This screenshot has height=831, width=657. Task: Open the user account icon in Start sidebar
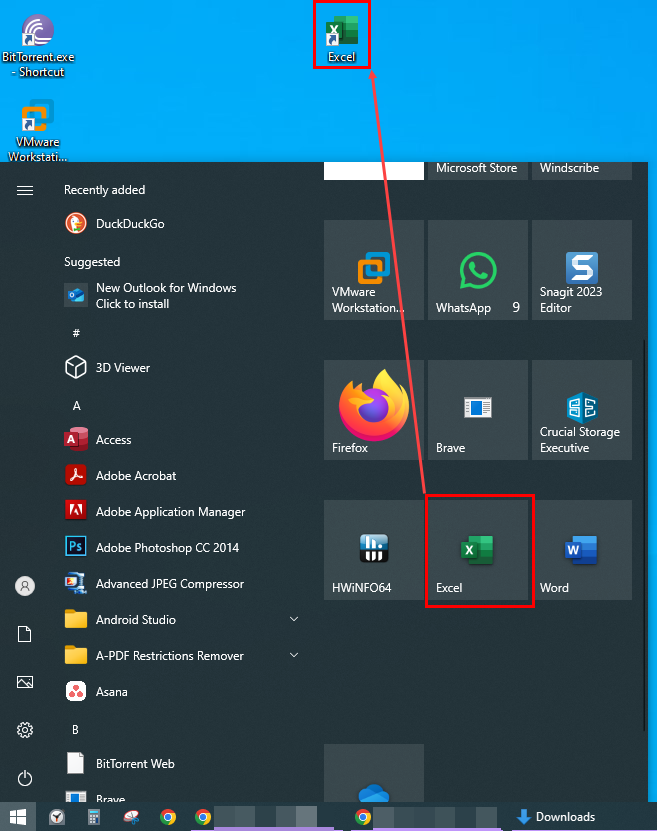pyautogui.click(x=25, y=586)
